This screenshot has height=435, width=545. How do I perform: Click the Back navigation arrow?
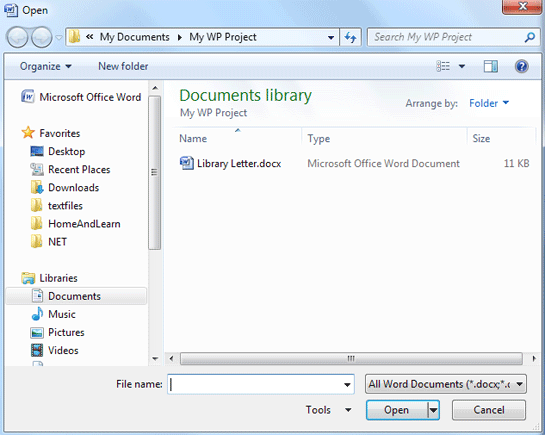[17, 37]
